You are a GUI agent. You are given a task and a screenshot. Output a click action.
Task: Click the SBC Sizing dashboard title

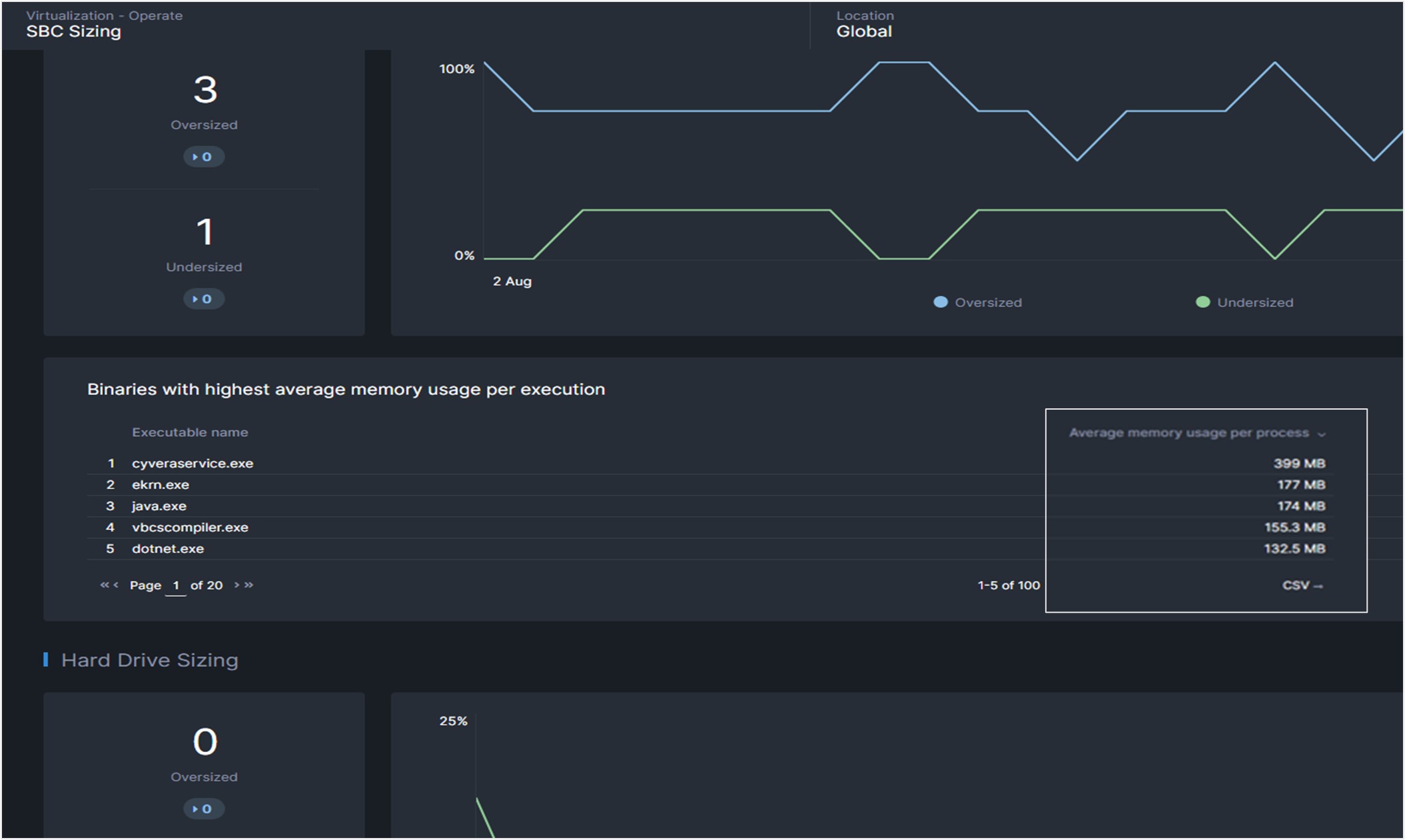73,31
